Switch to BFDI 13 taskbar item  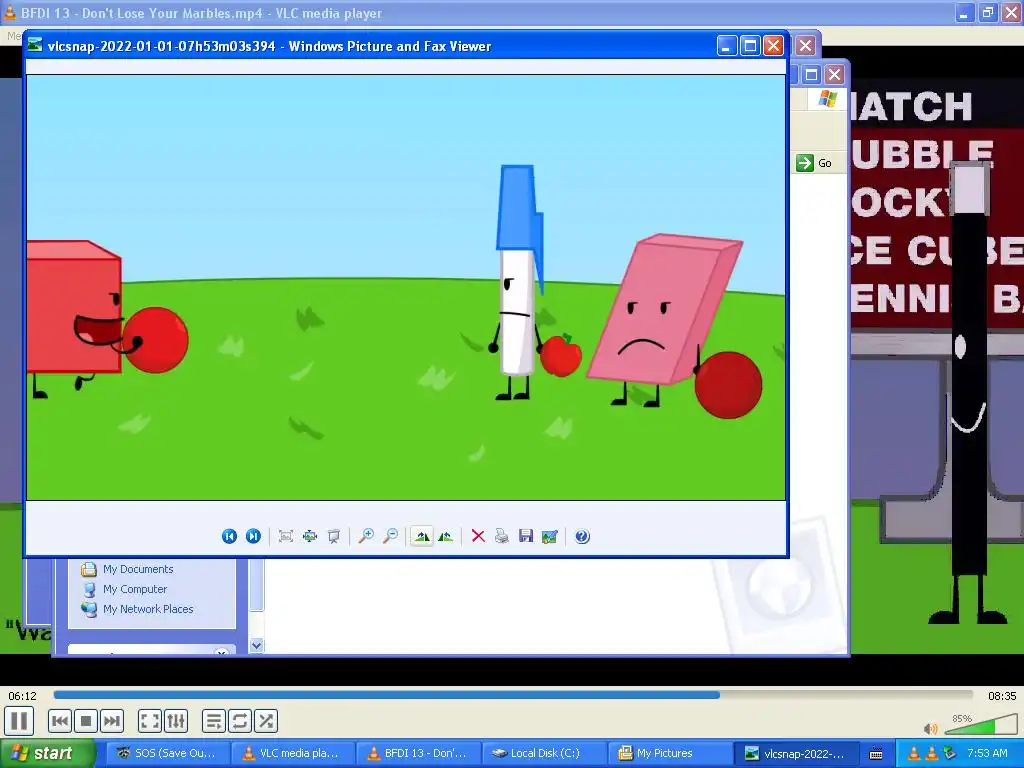coord(418,753)
